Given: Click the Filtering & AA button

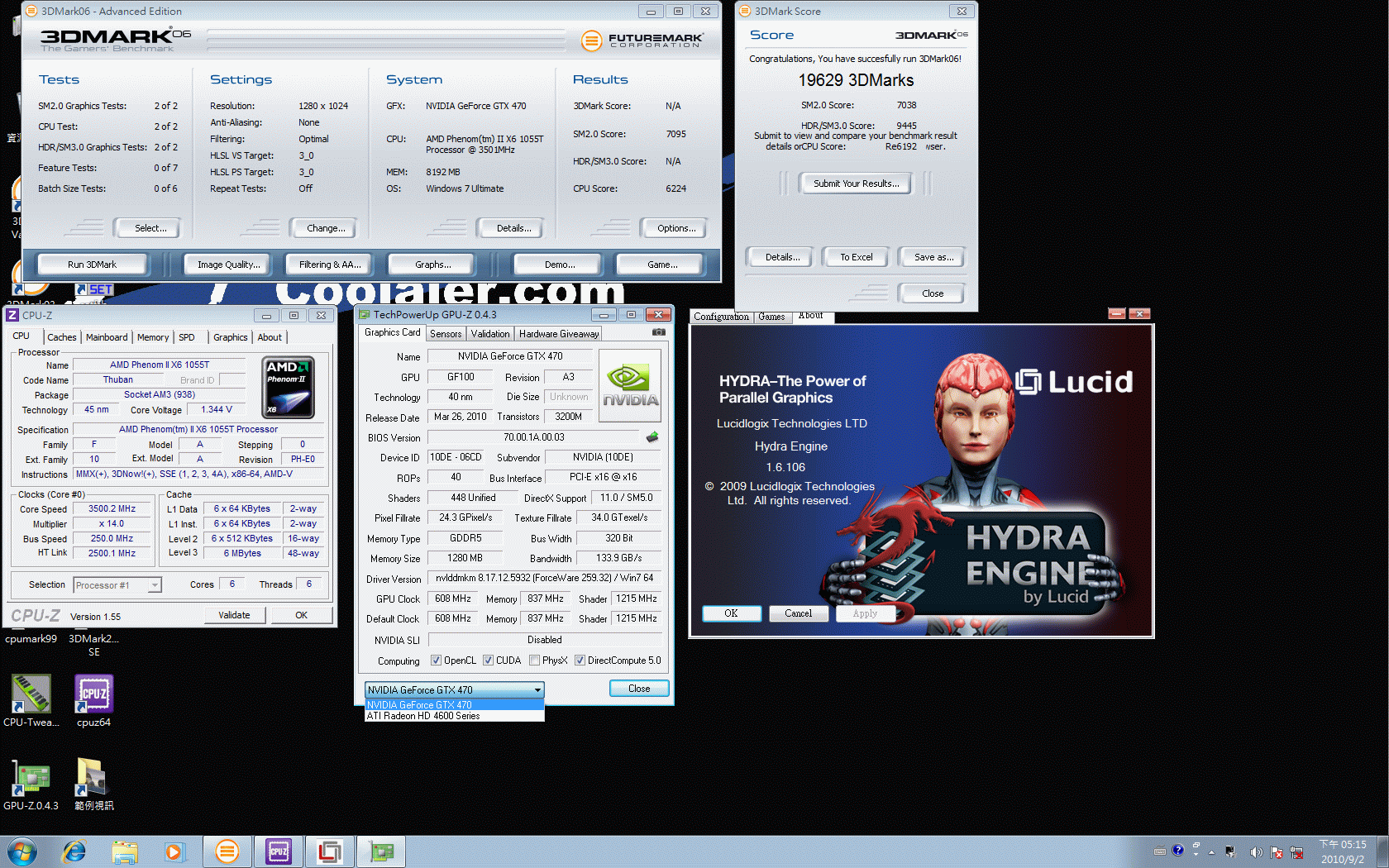Looking at the screenshot, I should pos(330,265).
